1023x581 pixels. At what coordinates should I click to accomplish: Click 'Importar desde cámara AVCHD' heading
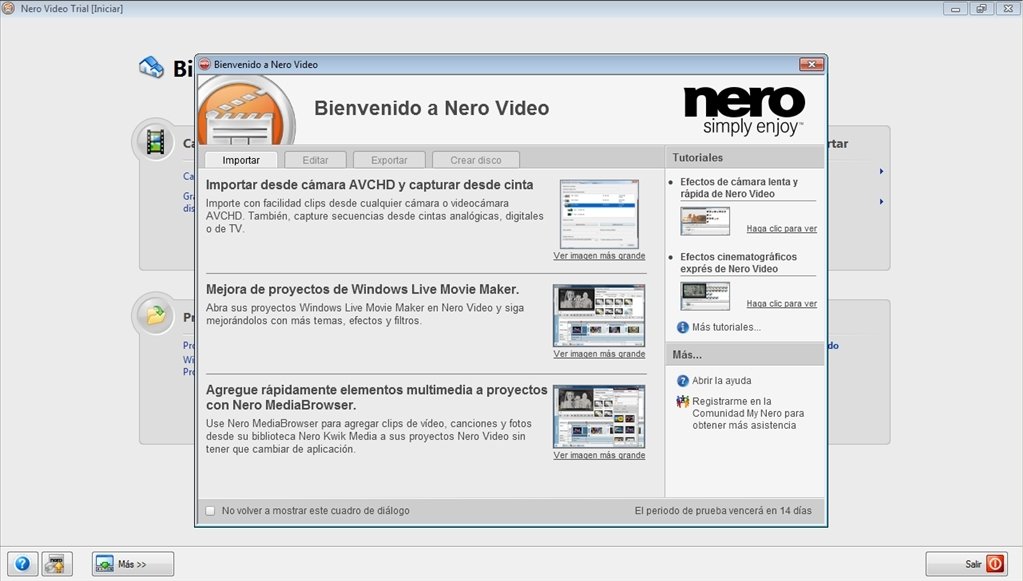[369, 185]
